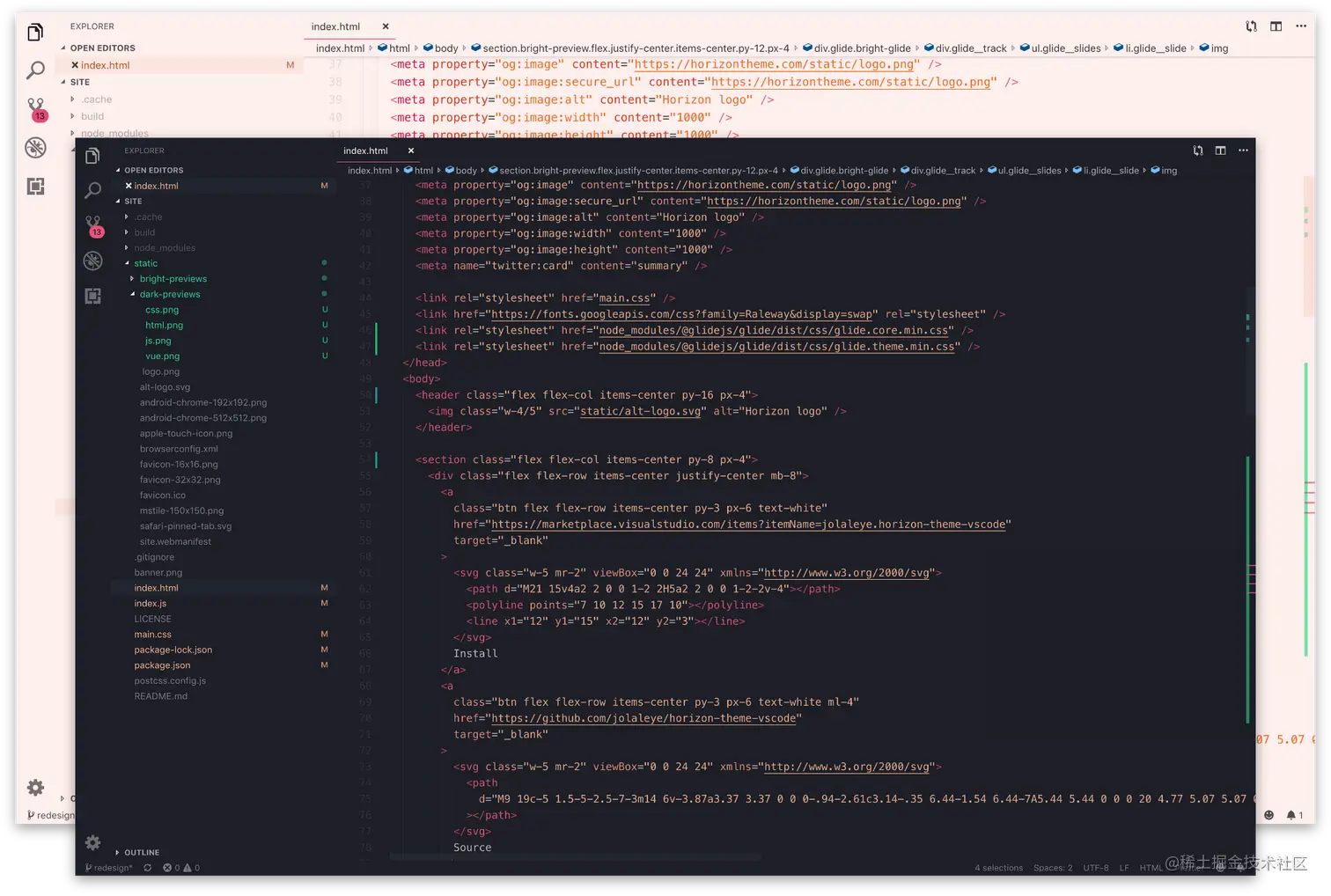The height and width of the screenshot is (896, 1331).
Task: Select index.html tab in light window
Action: 335,26
